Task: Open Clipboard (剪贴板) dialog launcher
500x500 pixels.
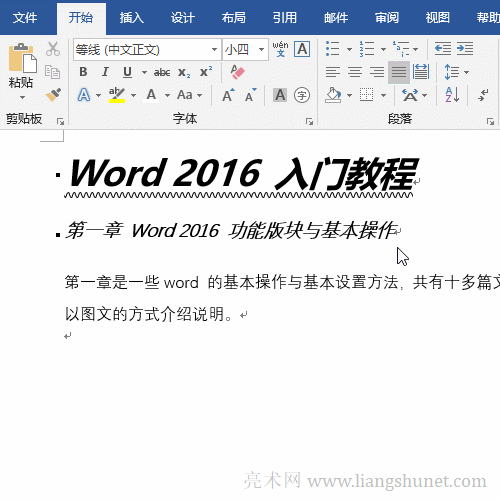Action: [x=60, y=122]
